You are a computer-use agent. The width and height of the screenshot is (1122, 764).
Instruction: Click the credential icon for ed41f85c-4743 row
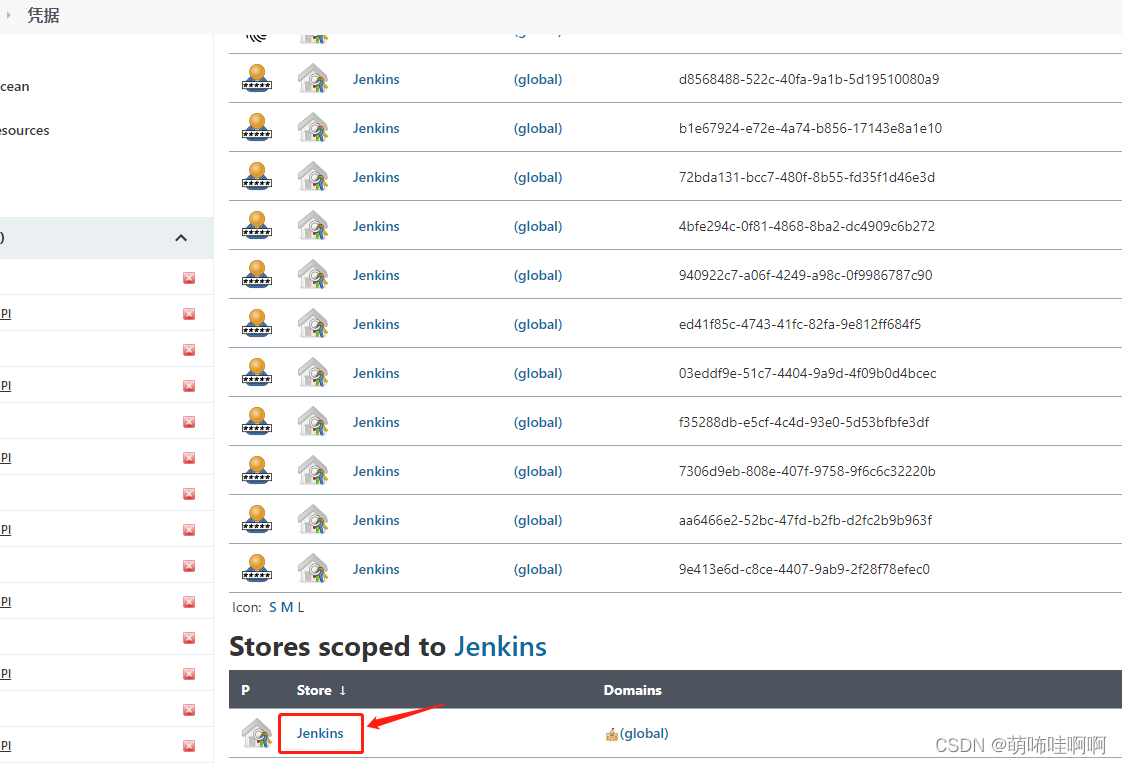257,323
